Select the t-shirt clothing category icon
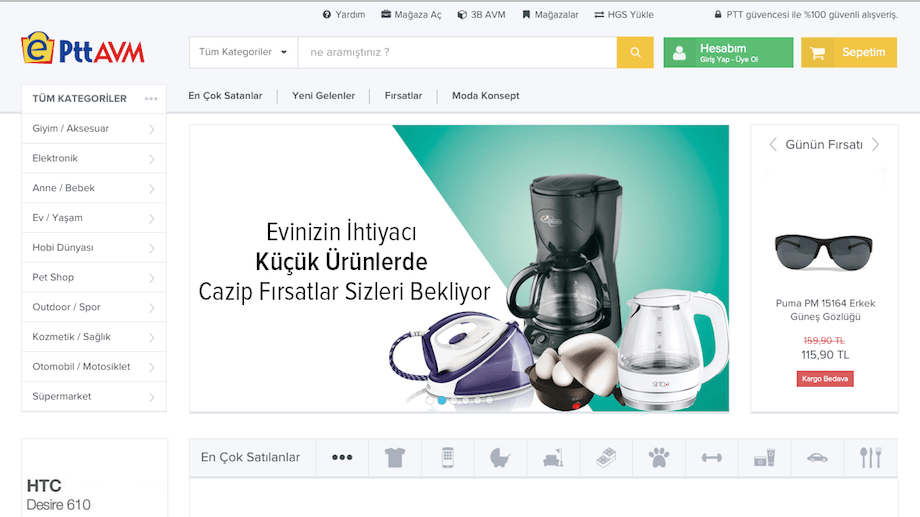920x517 pixels. pyautogui.click(x=395, y=457)
